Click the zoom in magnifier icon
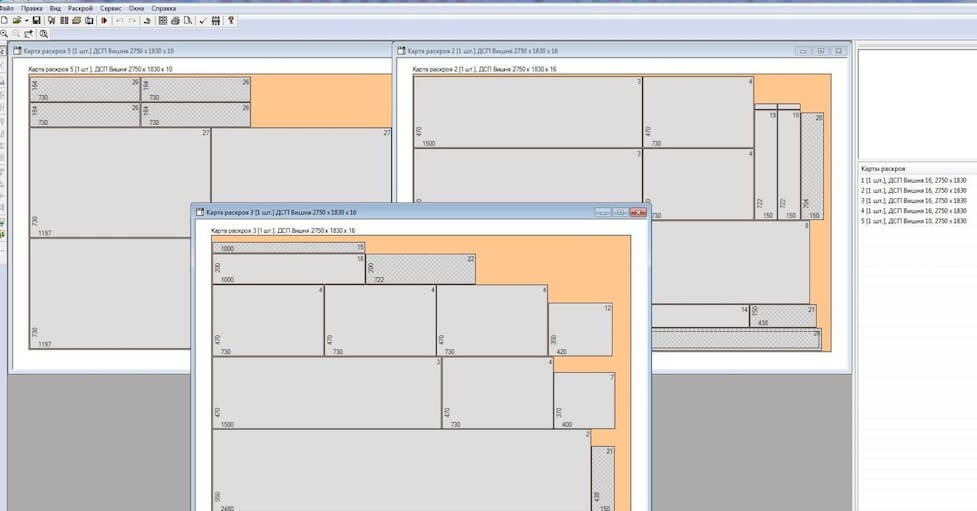Screen dimensions: 977x511 [5, 33]
